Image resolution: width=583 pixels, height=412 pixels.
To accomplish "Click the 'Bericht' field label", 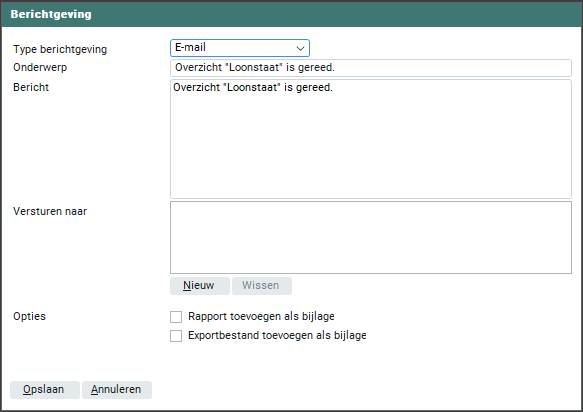I will [31, 87].
